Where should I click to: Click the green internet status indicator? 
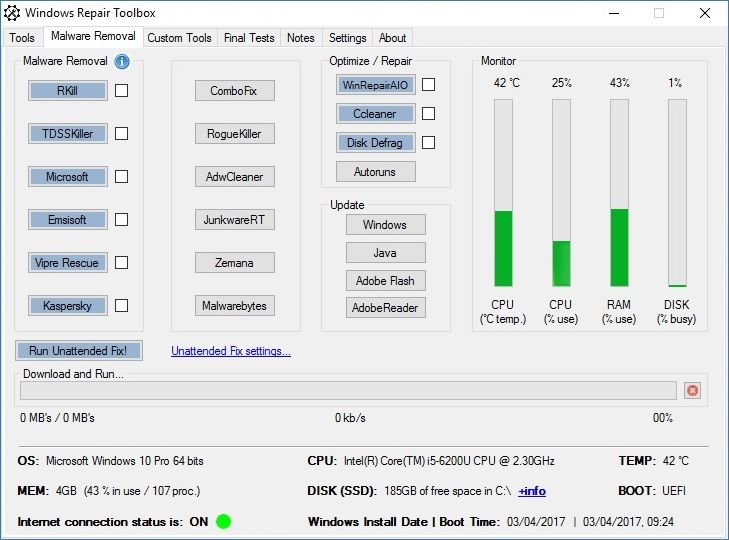[224, 521]
